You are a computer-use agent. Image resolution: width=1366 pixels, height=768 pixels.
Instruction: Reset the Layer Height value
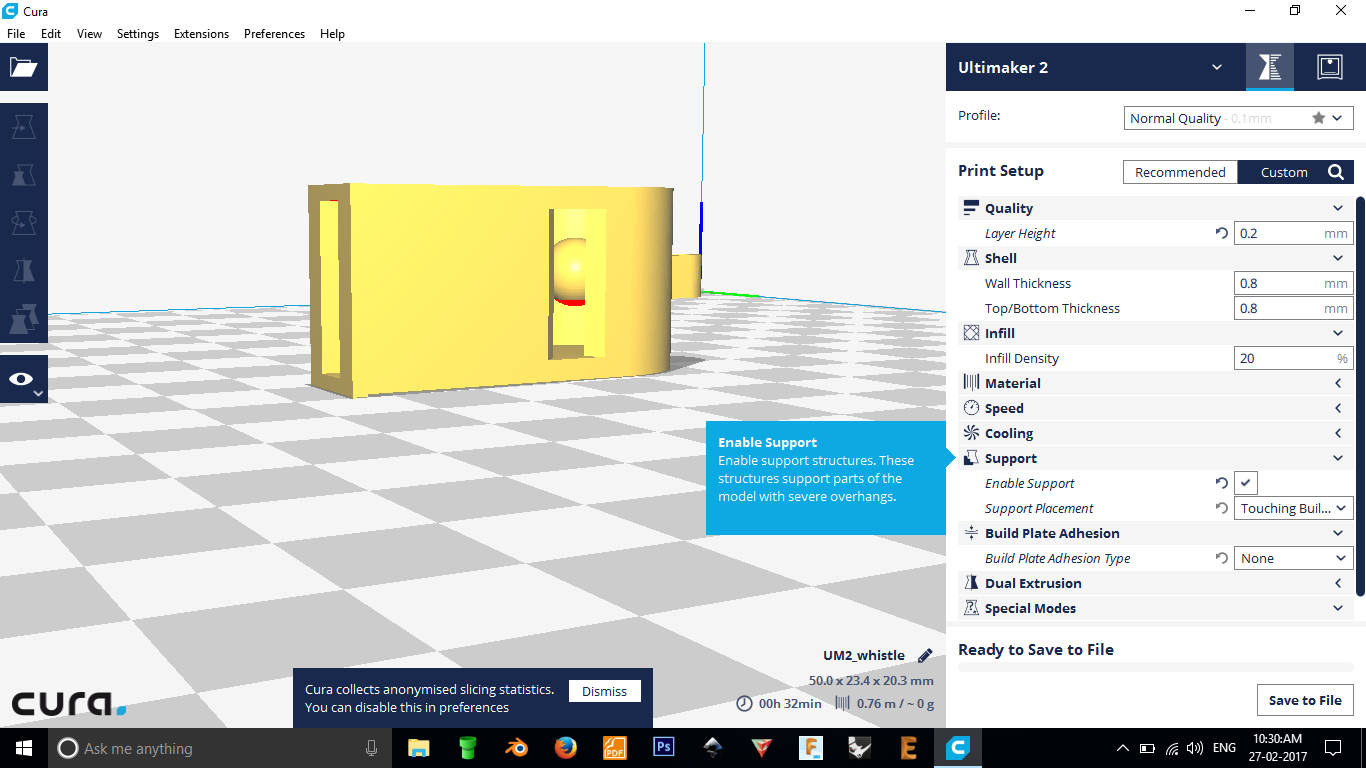(x=1221, y=233)
